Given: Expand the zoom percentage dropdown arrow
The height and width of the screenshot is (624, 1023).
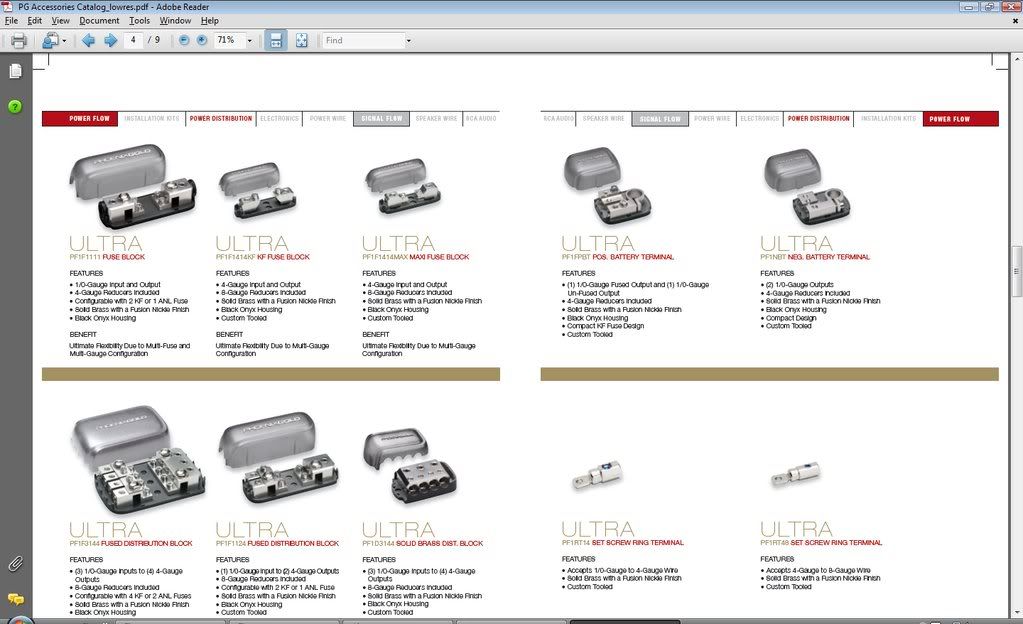Looking at the screenshot, I should pyautogui.click(x=249, y=40).
